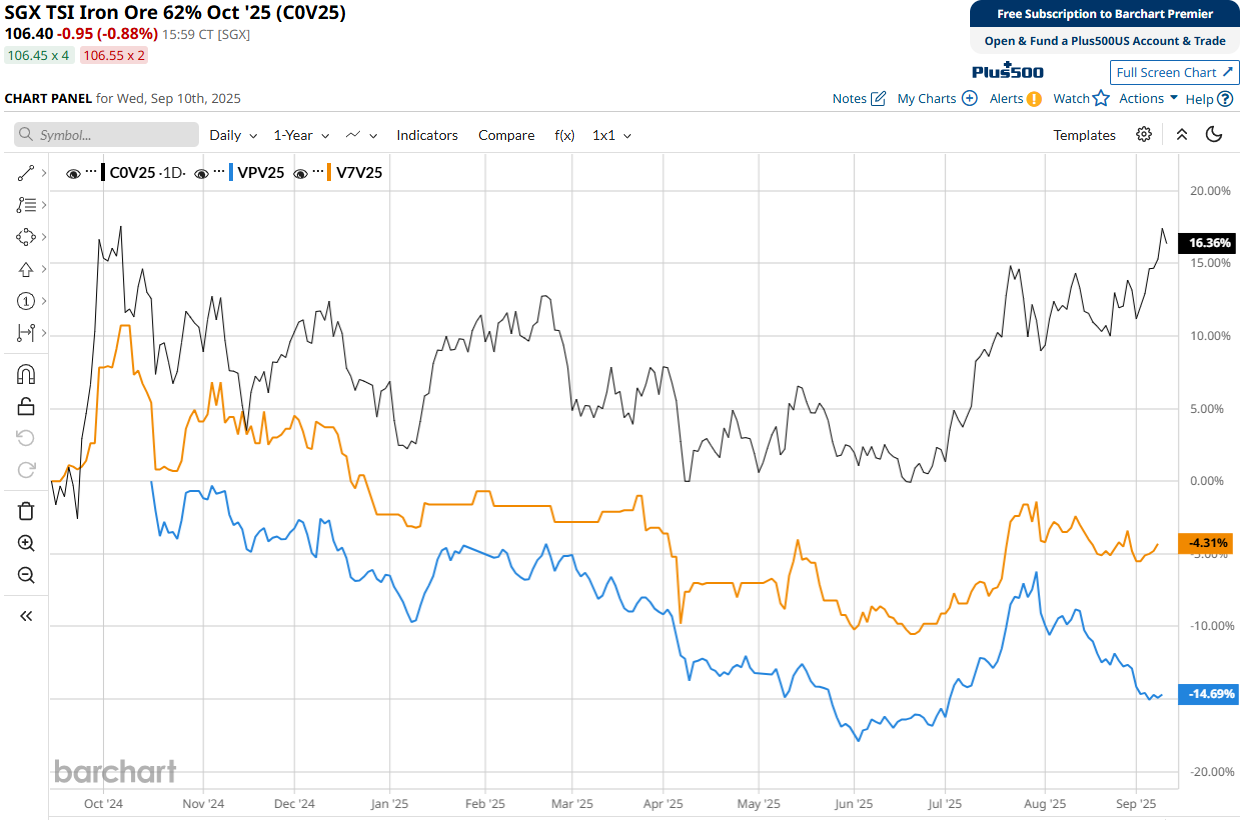
Task: Click the unlocked padlock drawings icon
Action: click(26, 406)
